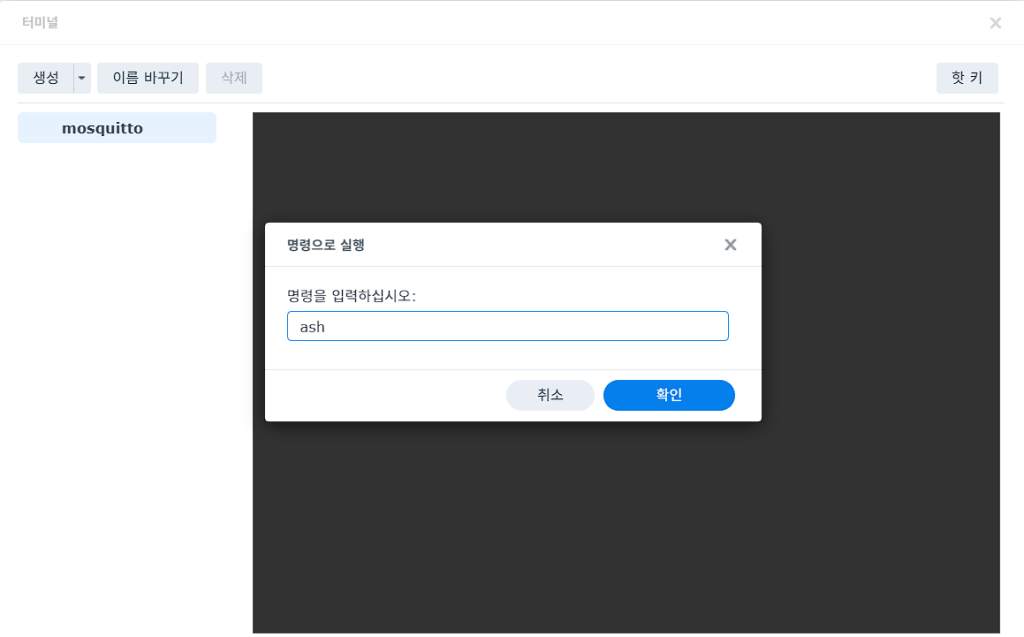
Task: Click the 삭제 delete button
Action: click(x=234, y=78)
